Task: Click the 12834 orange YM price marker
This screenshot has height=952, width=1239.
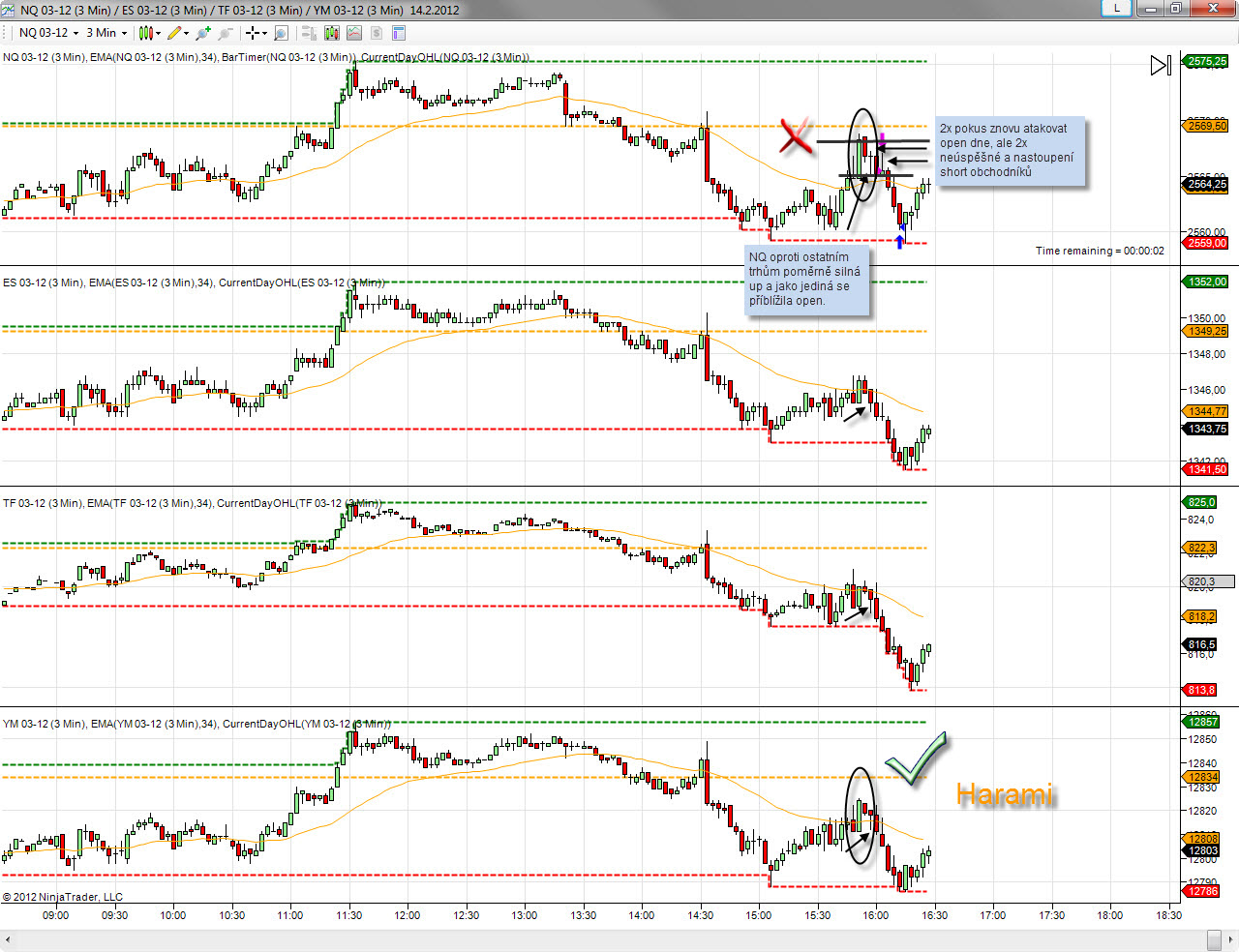Action: 1202,777
